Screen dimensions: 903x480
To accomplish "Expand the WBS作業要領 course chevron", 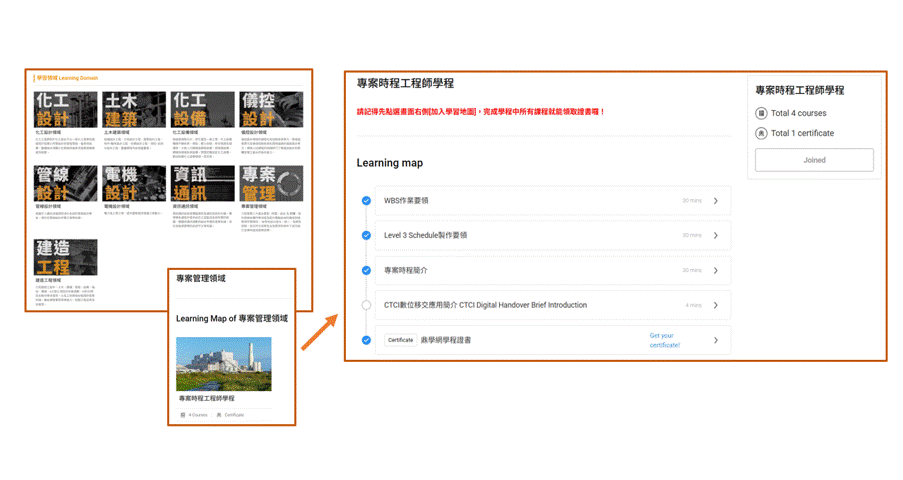I will click(716, 201).
